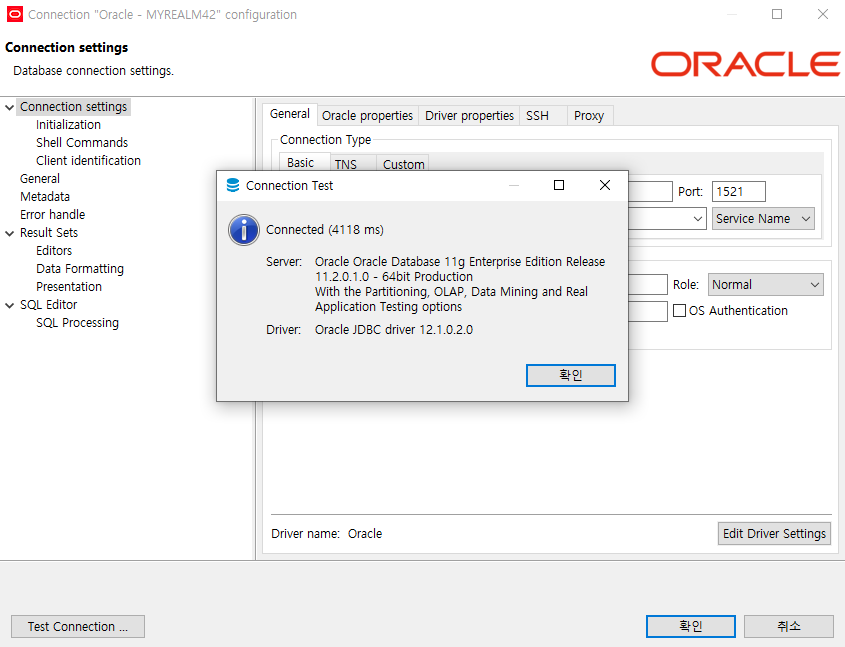Select Editors under Result Sets

click(54, 251)
